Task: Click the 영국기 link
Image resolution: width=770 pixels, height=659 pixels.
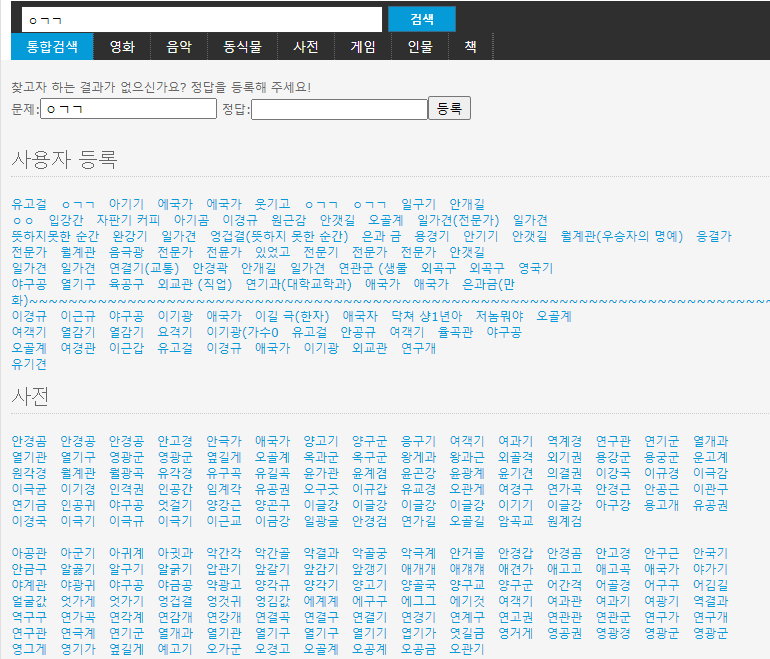Action: pyautogui.click(x=536, y=268)
